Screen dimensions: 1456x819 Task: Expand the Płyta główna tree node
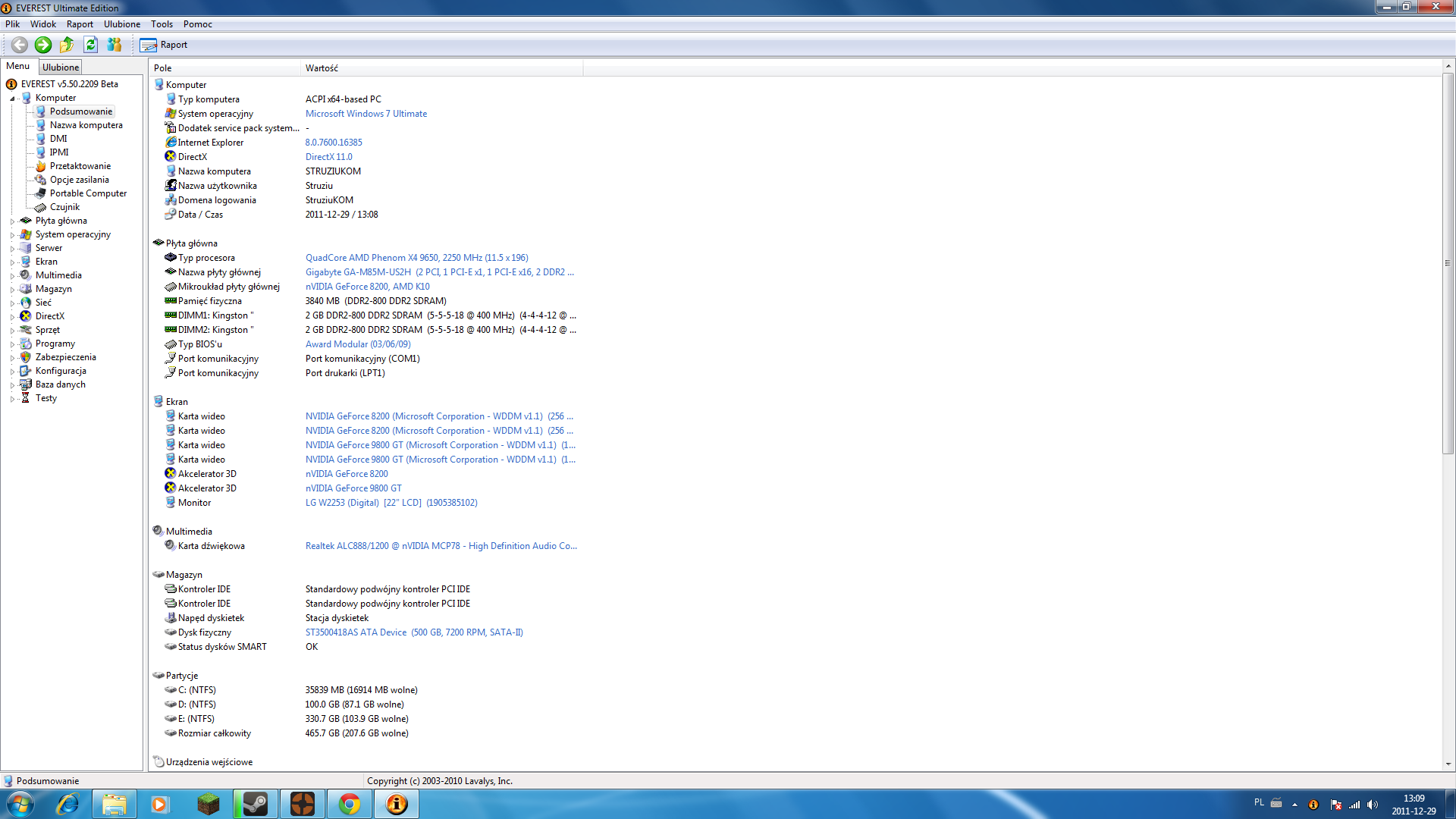click(12, 221)
